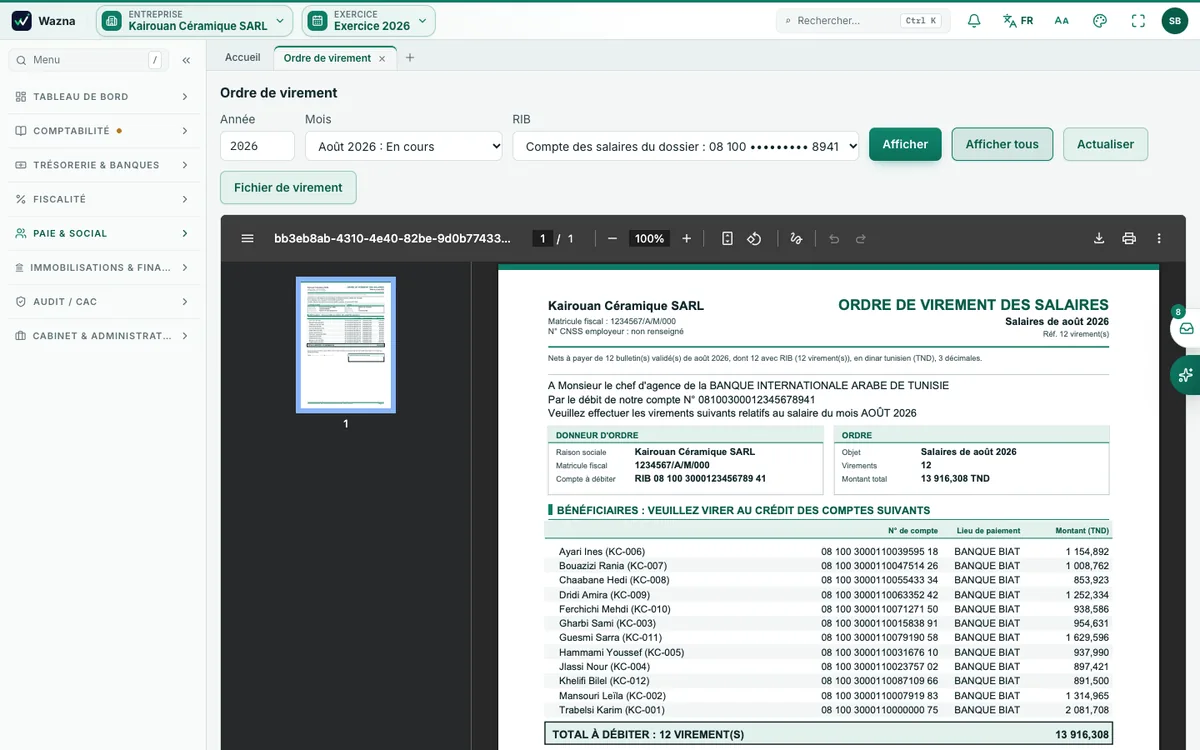Open the inbox icon with badge 8
This screenshot has width=1200, height=750.
tap(1186, 328)
